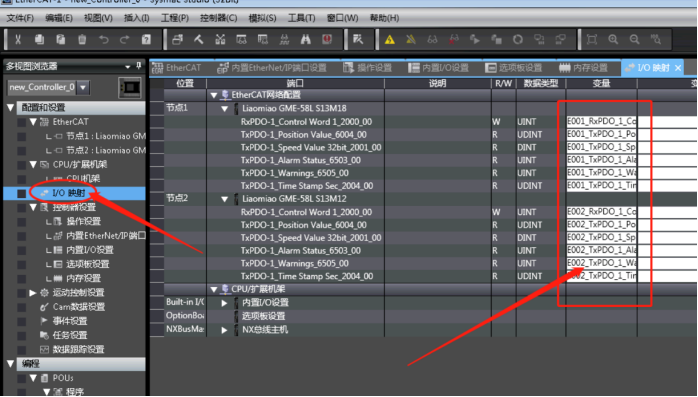Expand the NX总线主机 row
The height and width of the screenshot is (397, 698).
pos(224,330)
